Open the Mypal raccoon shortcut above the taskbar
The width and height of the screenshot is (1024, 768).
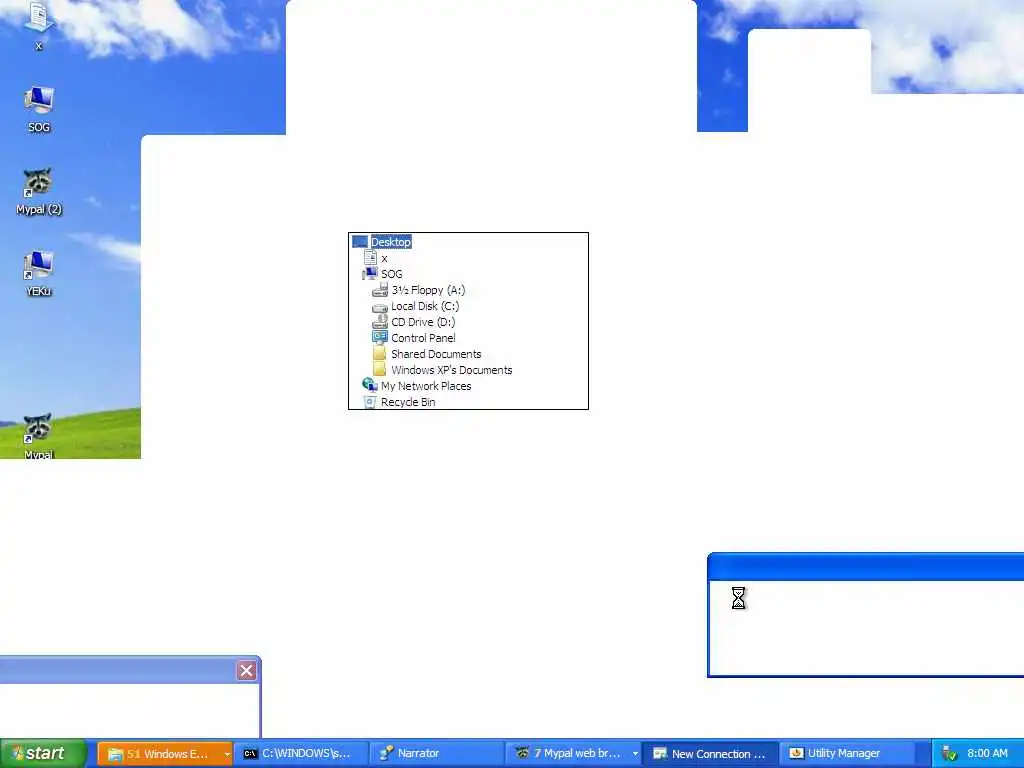(x=39, y=436)
